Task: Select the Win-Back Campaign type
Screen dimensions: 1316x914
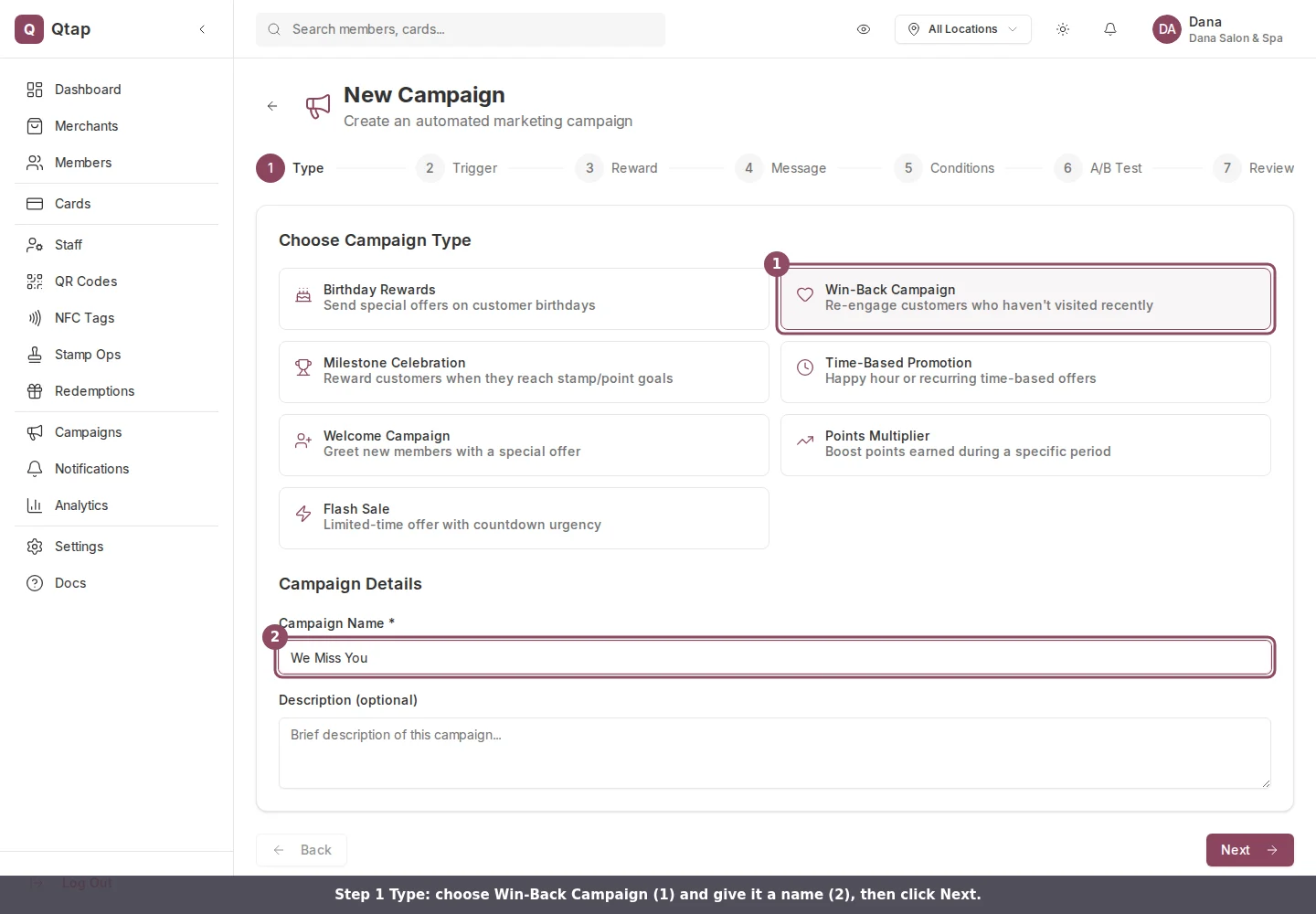Action: click(1025, 299)
